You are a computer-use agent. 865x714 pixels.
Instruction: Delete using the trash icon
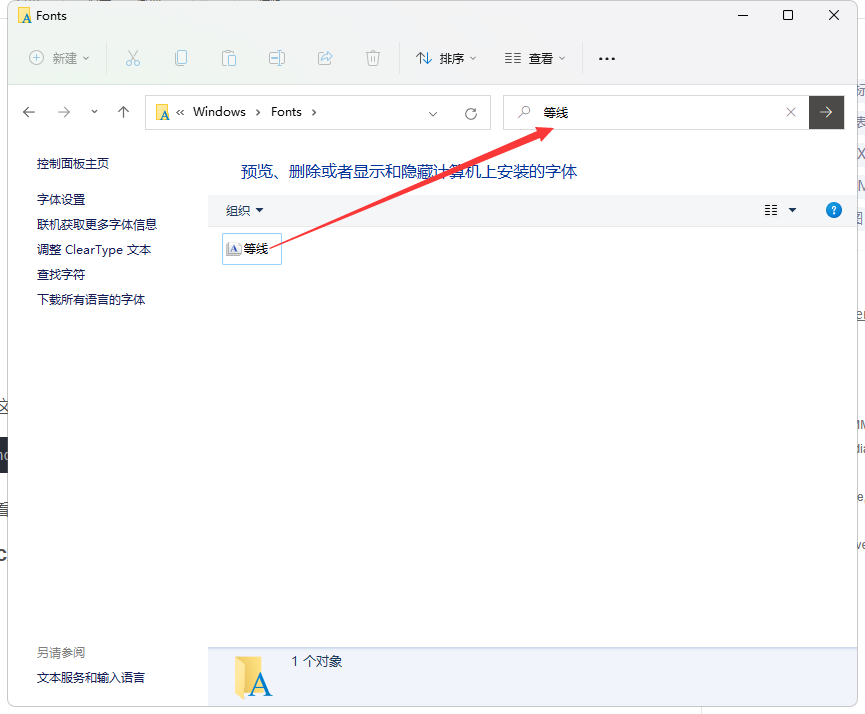click(373, 58)
